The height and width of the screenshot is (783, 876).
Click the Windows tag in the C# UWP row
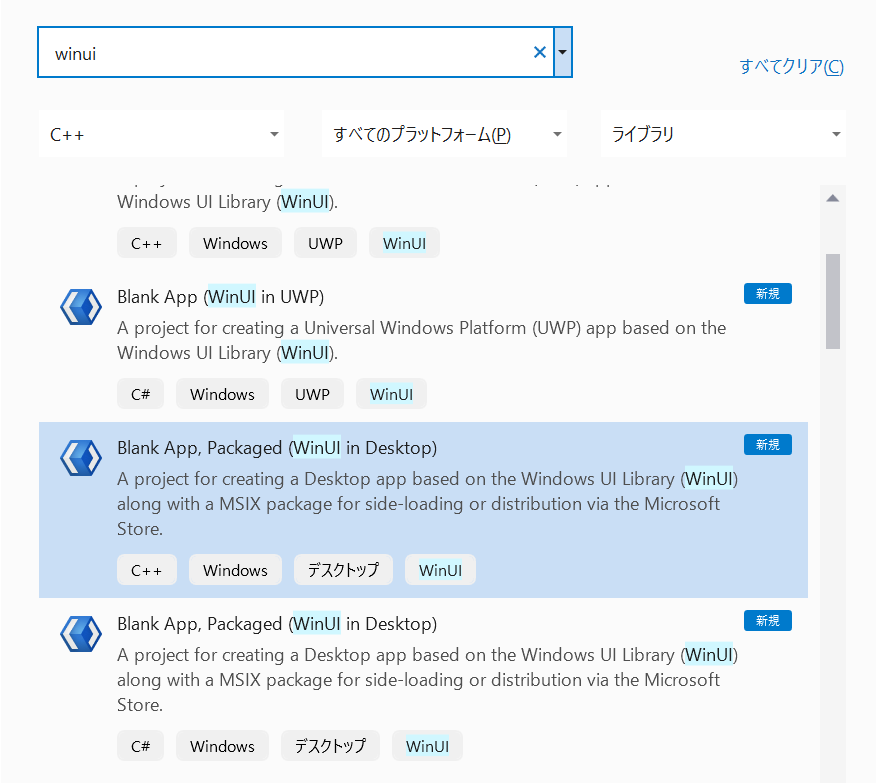tap(222, 394)
